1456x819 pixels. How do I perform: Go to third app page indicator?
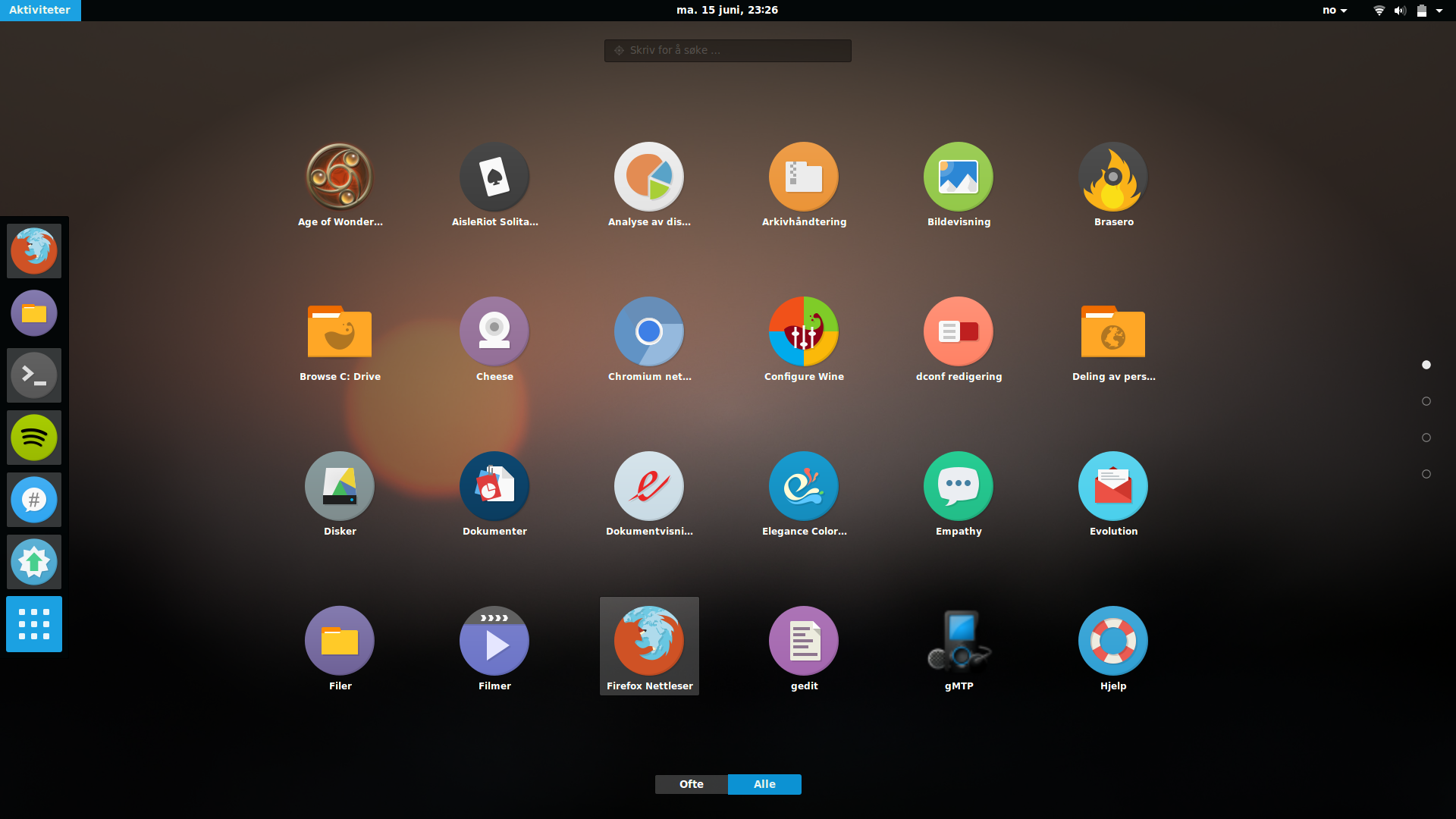tap(1426, 438)
